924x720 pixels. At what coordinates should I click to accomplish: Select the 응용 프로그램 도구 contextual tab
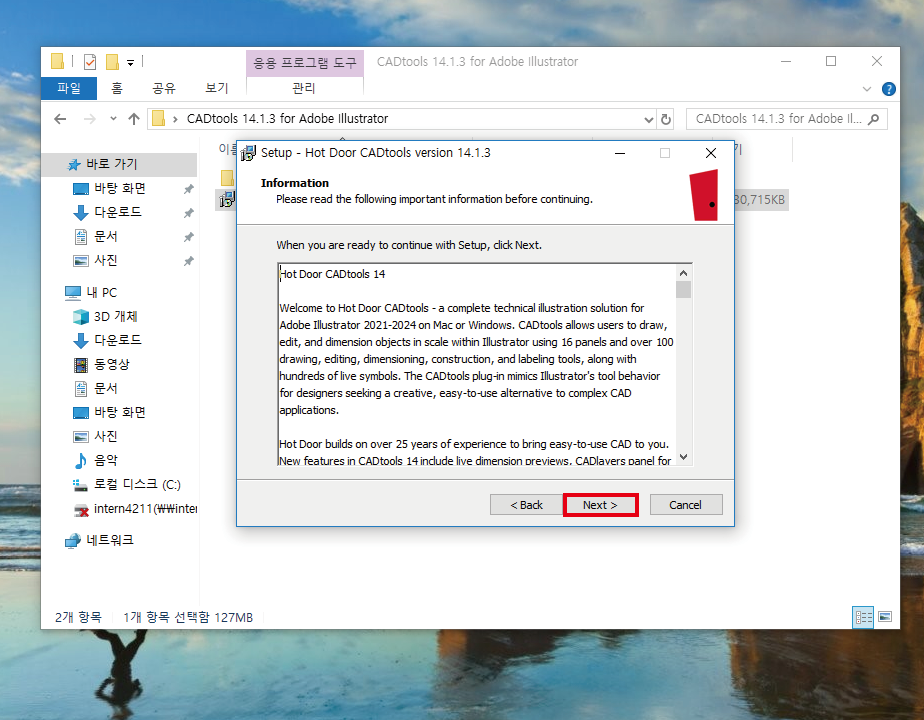pos(305,62)
